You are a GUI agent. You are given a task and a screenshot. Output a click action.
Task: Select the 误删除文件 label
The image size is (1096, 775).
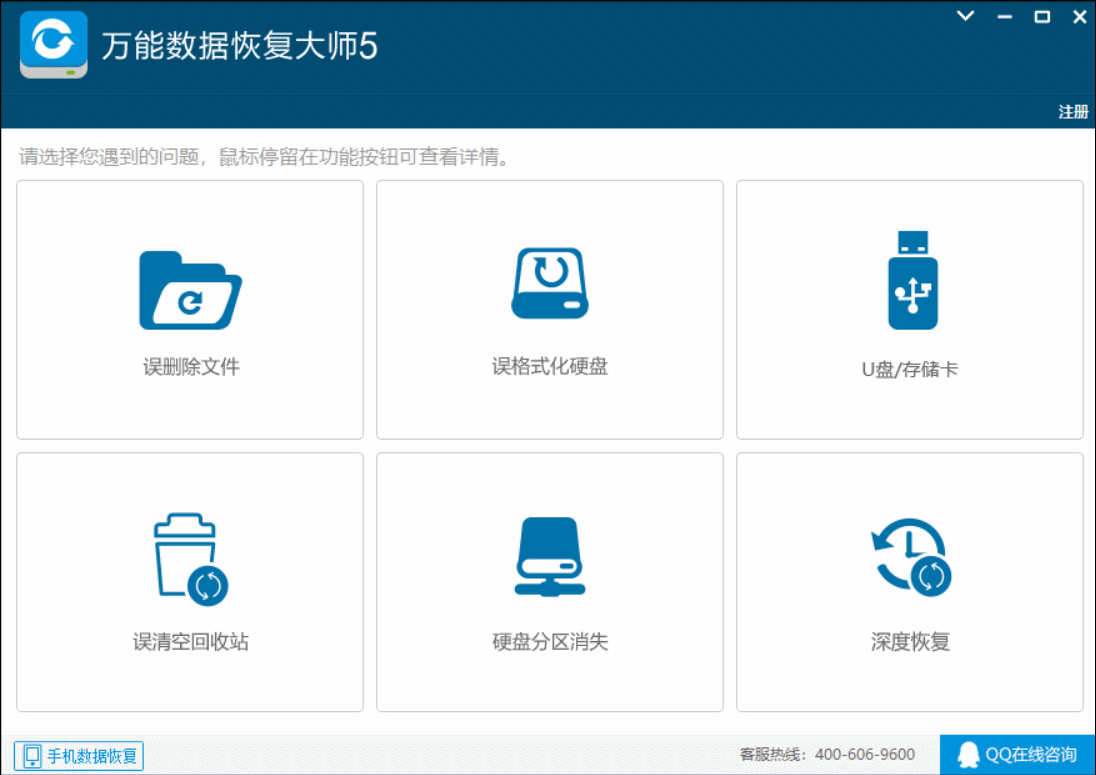click(191, 367)
